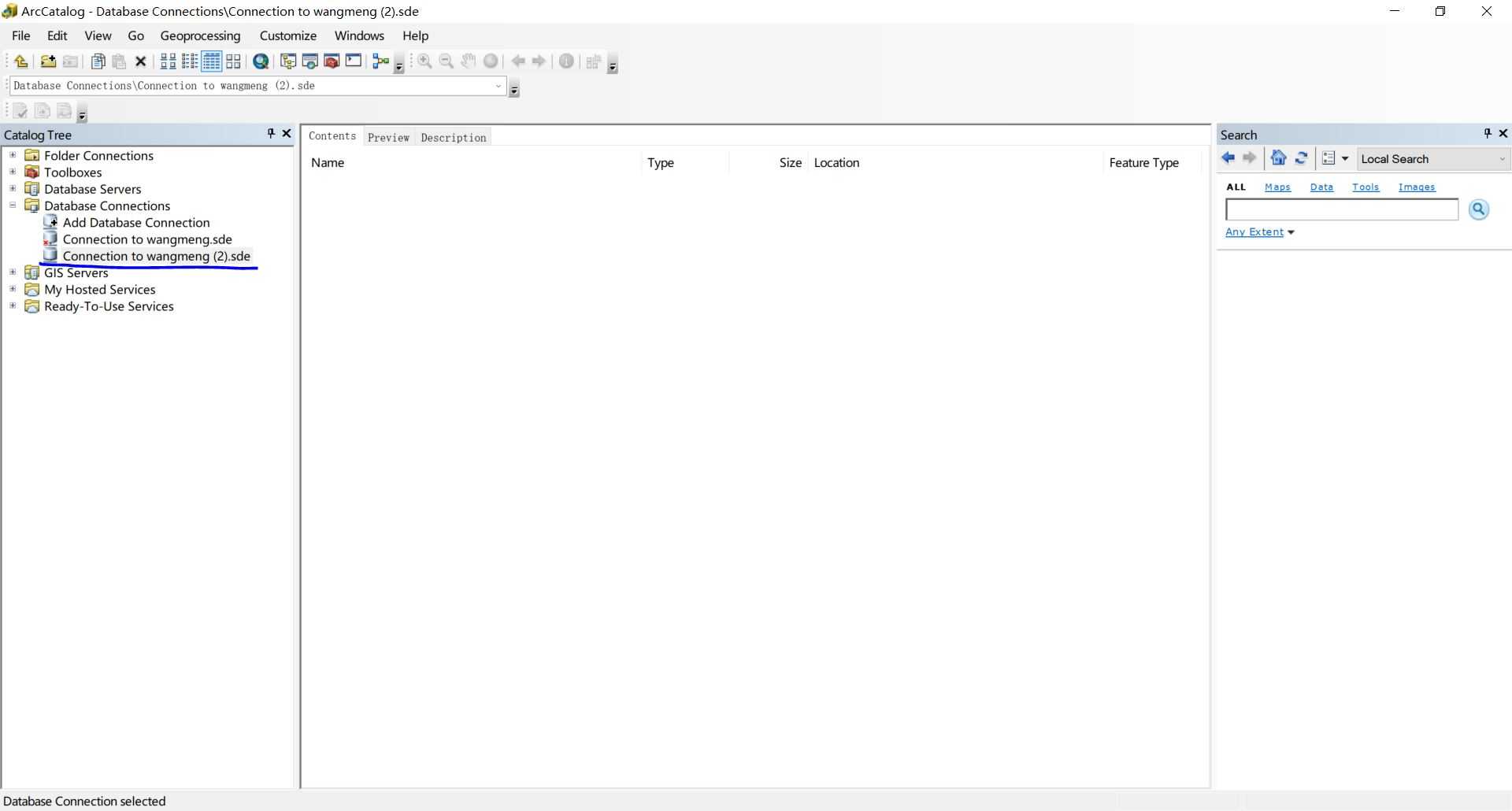Close the Search panel

tap(1503, 134)
